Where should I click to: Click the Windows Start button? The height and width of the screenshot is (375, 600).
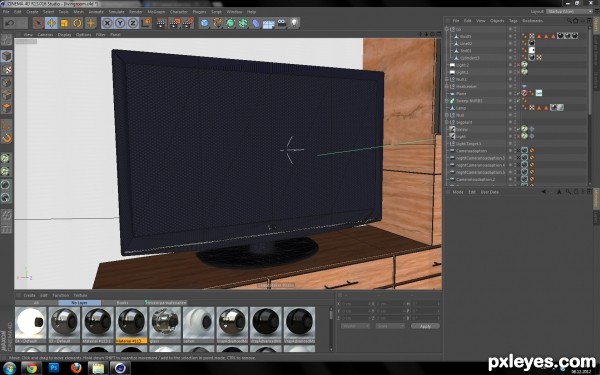[x=9, y=368]
